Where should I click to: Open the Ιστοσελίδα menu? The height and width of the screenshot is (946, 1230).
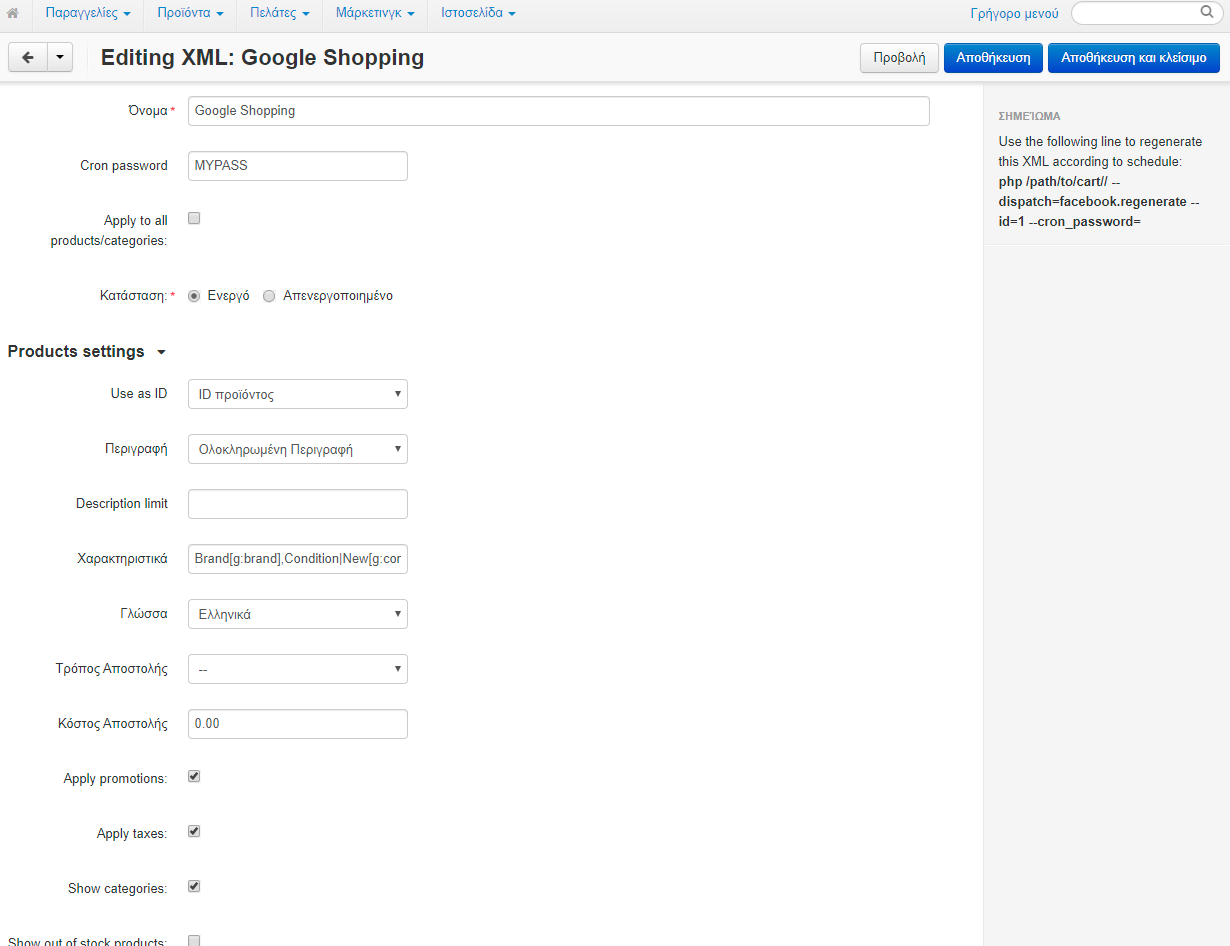coord(478,14)
